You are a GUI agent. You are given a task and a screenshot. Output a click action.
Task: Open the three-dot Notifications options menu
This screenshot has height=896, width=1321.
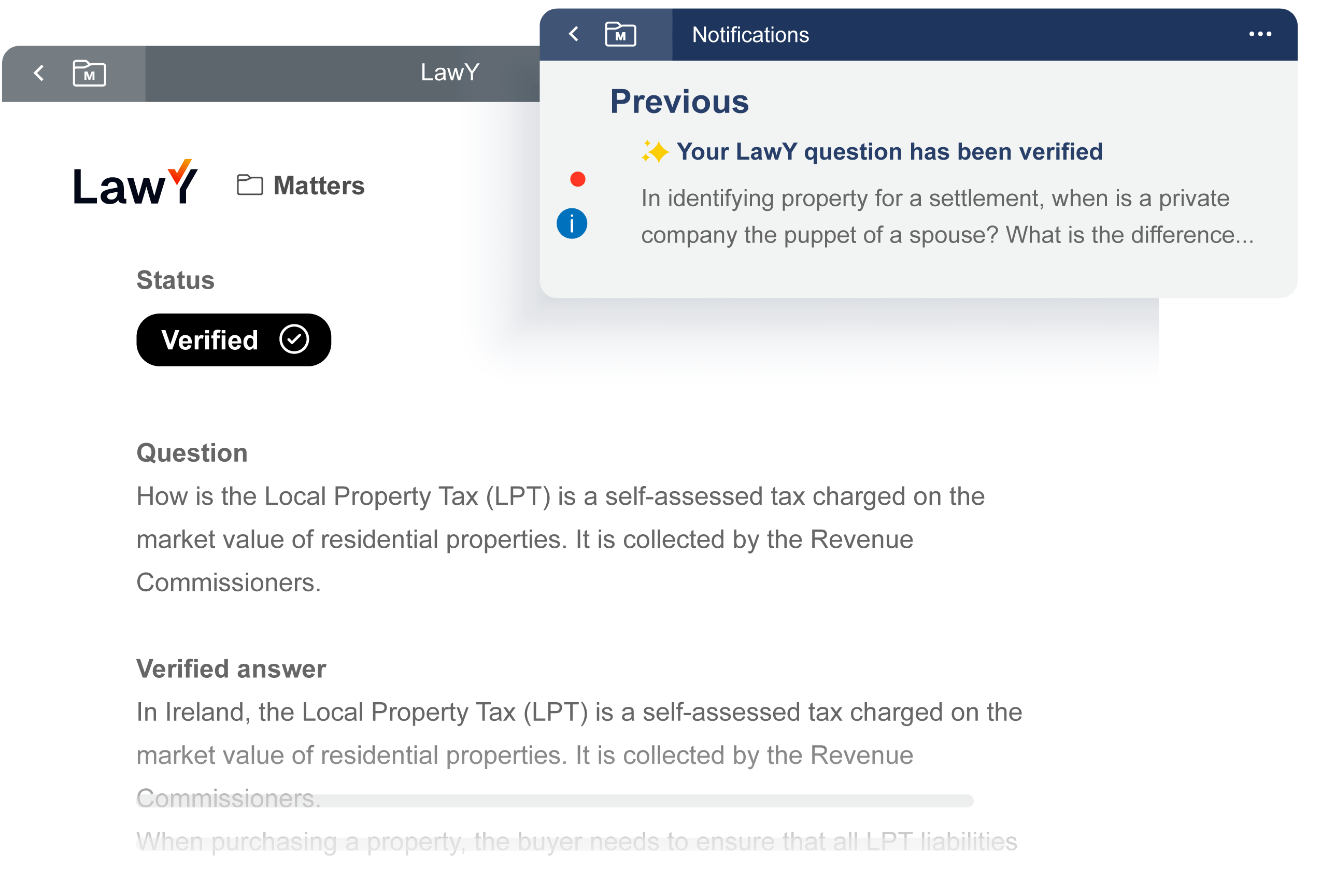1260,34
